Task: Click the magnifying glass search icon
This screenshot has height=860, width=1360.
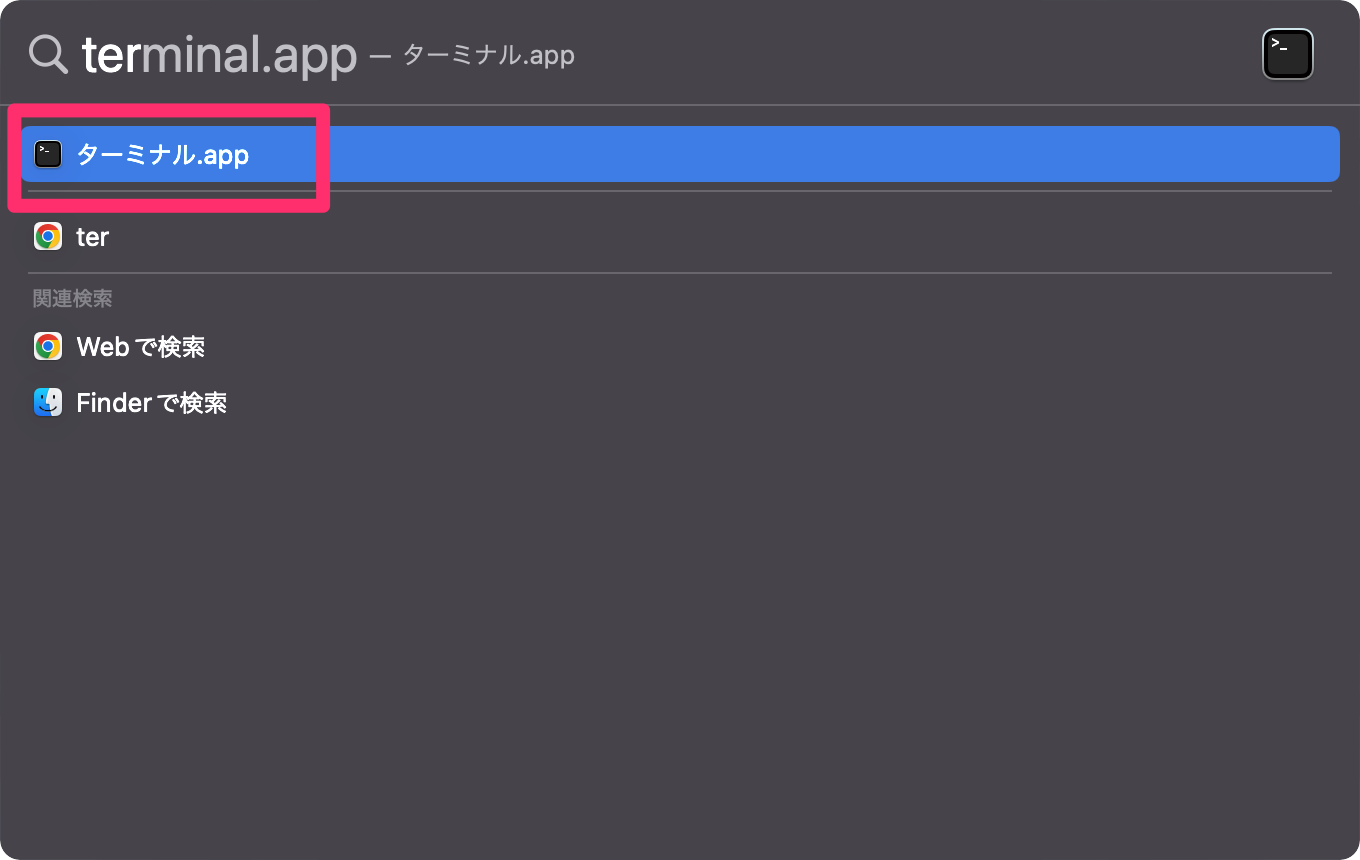Action: (47, 54)
